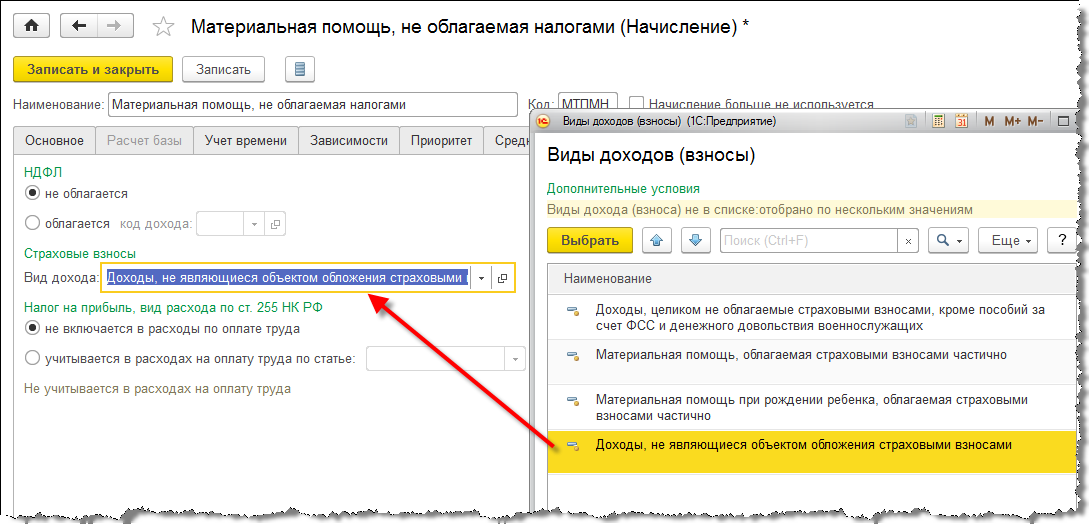Click the Дополнительные условия heading

click(623, 188)
